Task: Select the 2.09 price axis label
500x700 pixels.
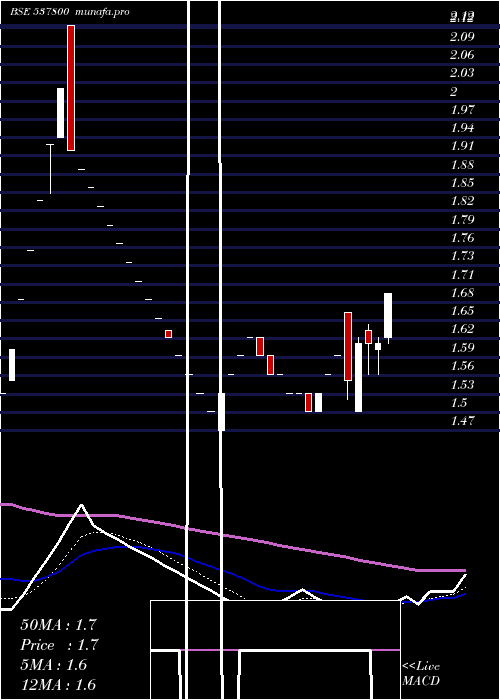Action: coord(462,36)
